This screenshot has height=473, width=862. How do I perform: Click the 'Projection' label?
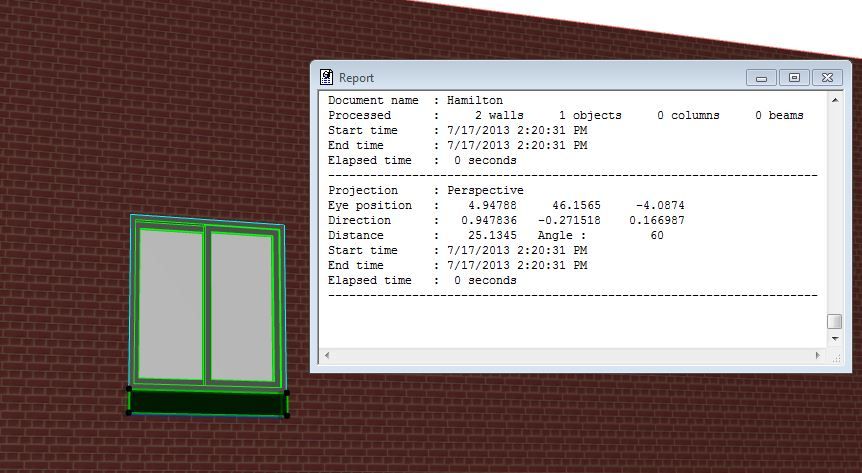pyautogui.click(x=362, y=190)
